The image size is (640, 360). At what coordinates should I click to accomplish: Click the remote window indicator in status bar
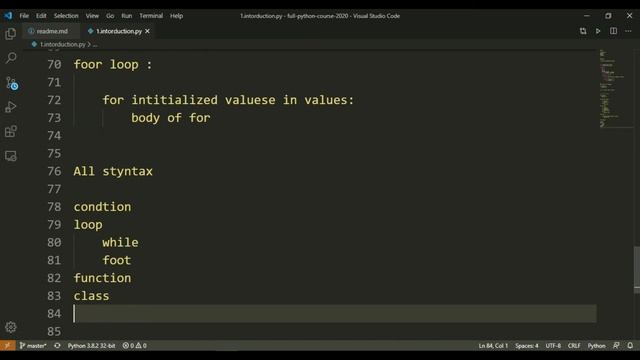click(7, 345)
